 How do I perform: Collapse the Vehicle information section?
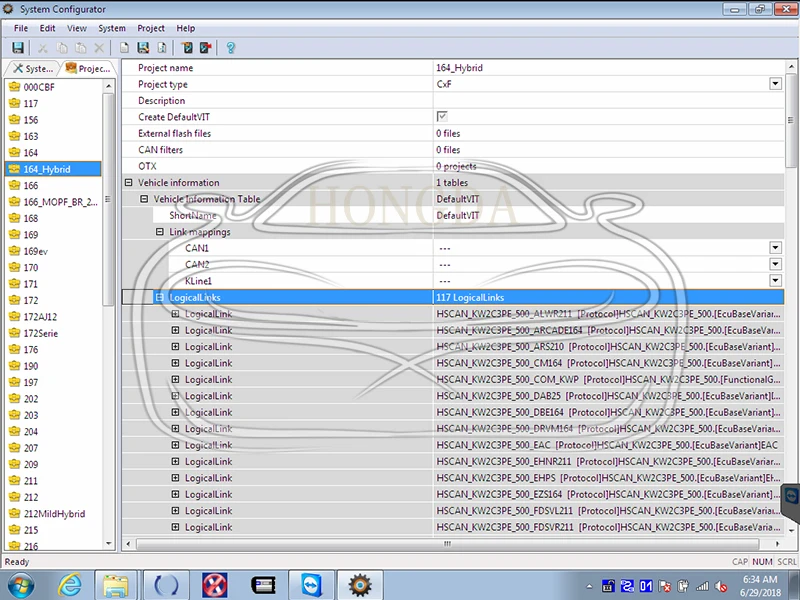coord(129,182)
